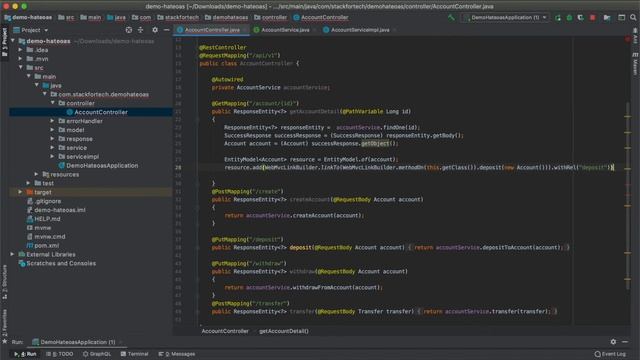
Task: Expand External Libraries node
Action: tap(12, 254)
